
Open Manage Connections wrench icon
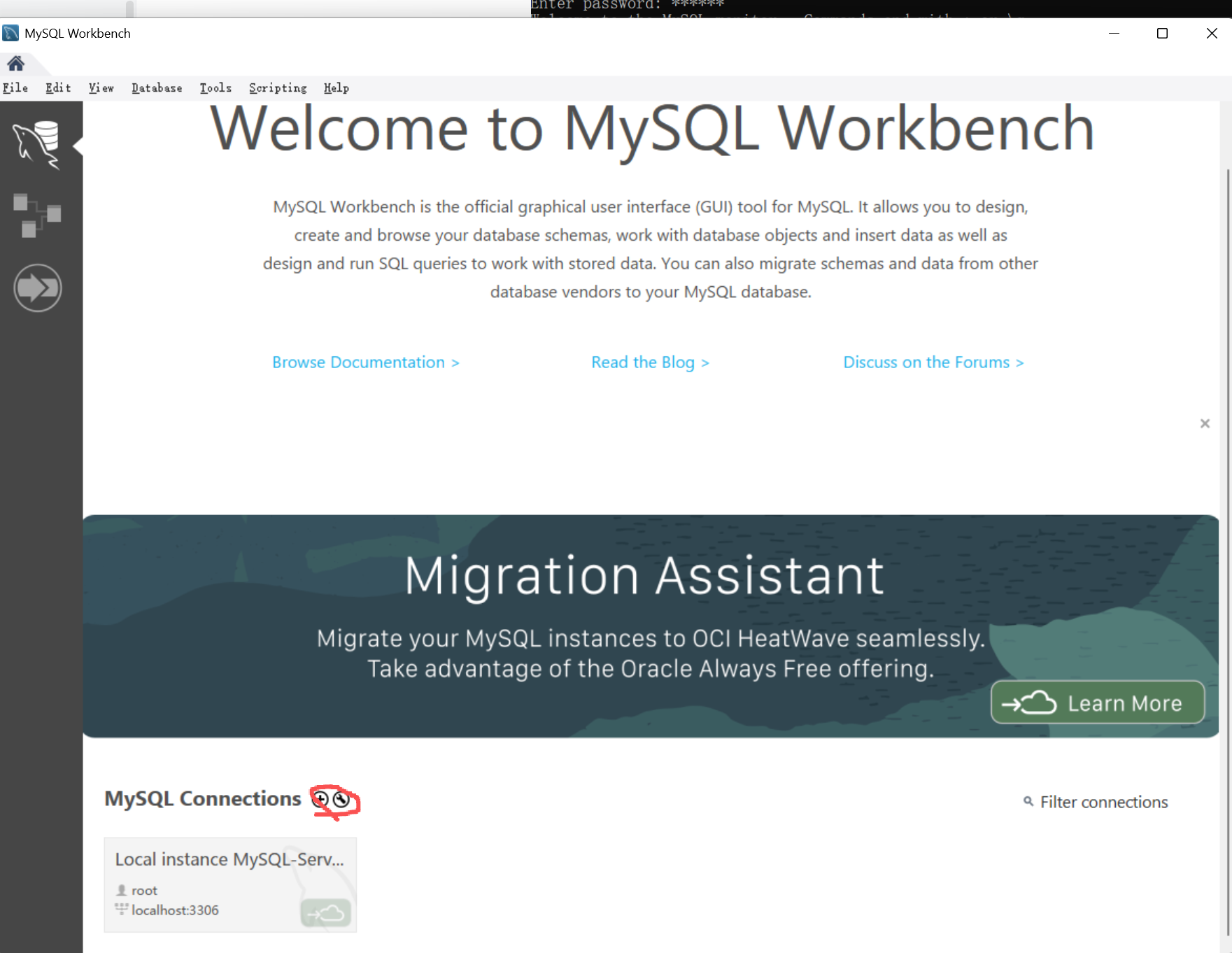click(x=341, y=799)
